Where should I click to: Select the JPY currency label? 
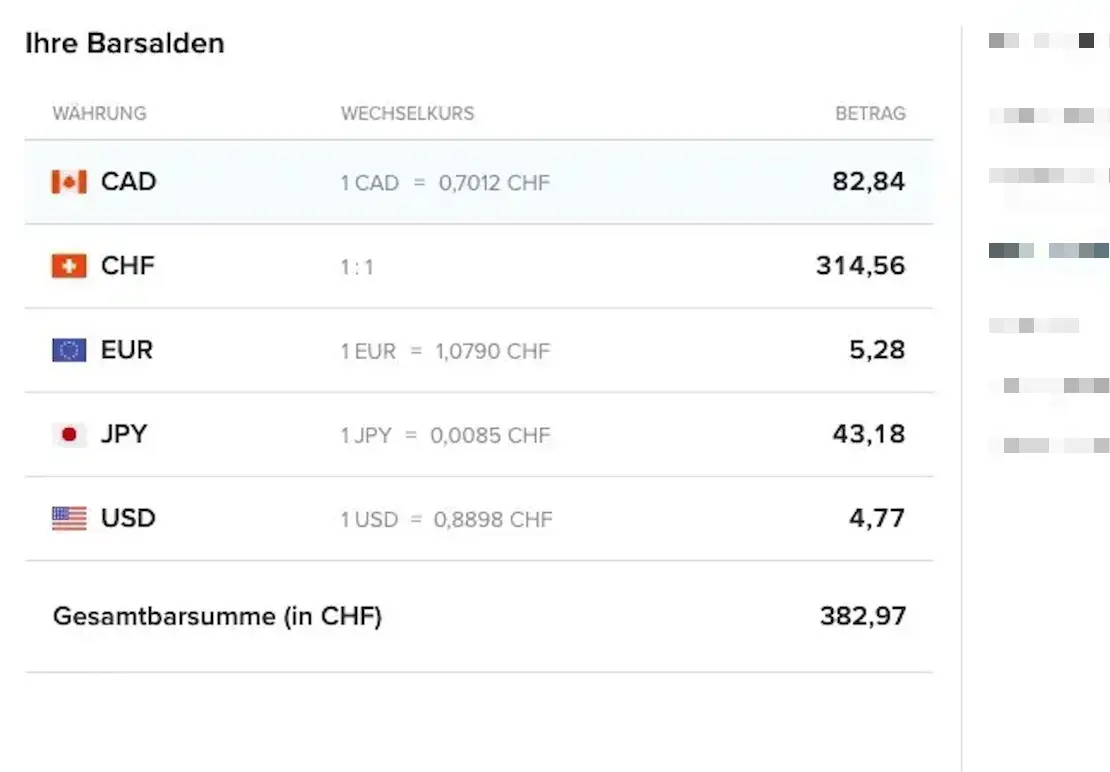click(x=124, y=434)
